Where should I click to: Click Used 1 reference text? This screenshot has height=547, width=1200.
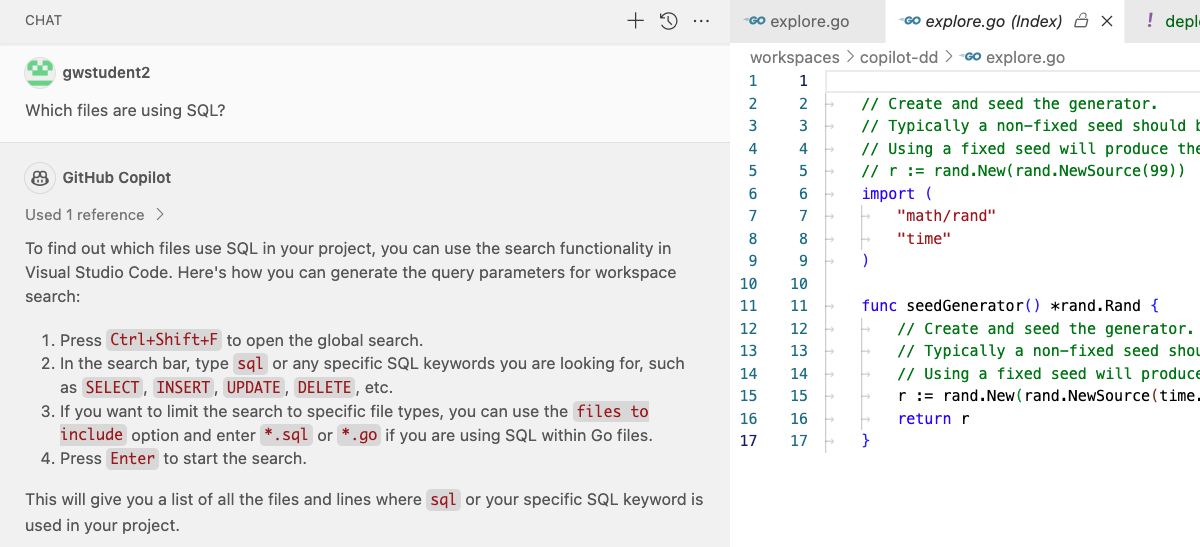point(85,215)
